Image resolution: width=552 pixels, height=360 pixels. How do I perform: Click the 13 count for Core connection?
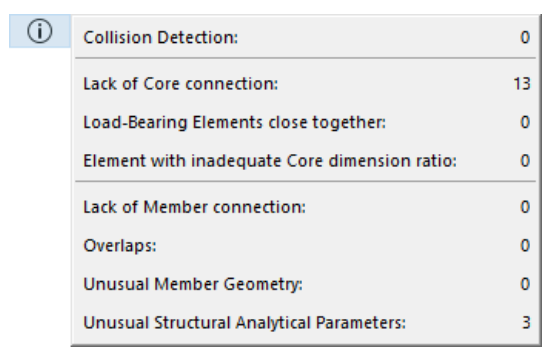tap(522, 84)
